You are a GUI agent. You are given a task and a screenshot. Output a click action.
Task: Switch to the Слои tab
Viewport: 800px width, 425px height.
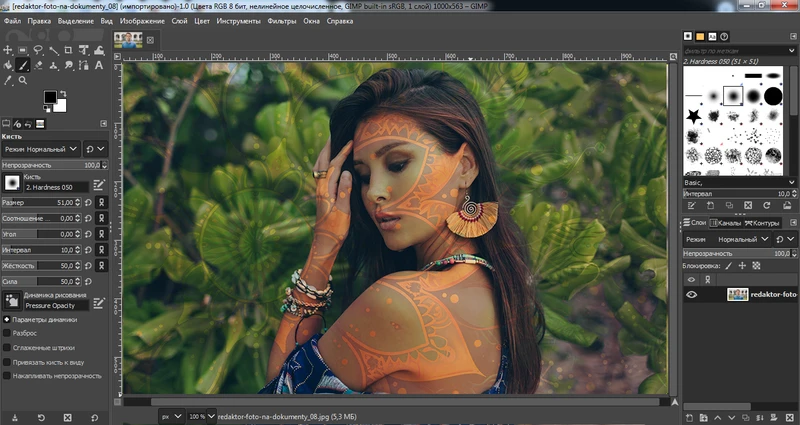694,222
